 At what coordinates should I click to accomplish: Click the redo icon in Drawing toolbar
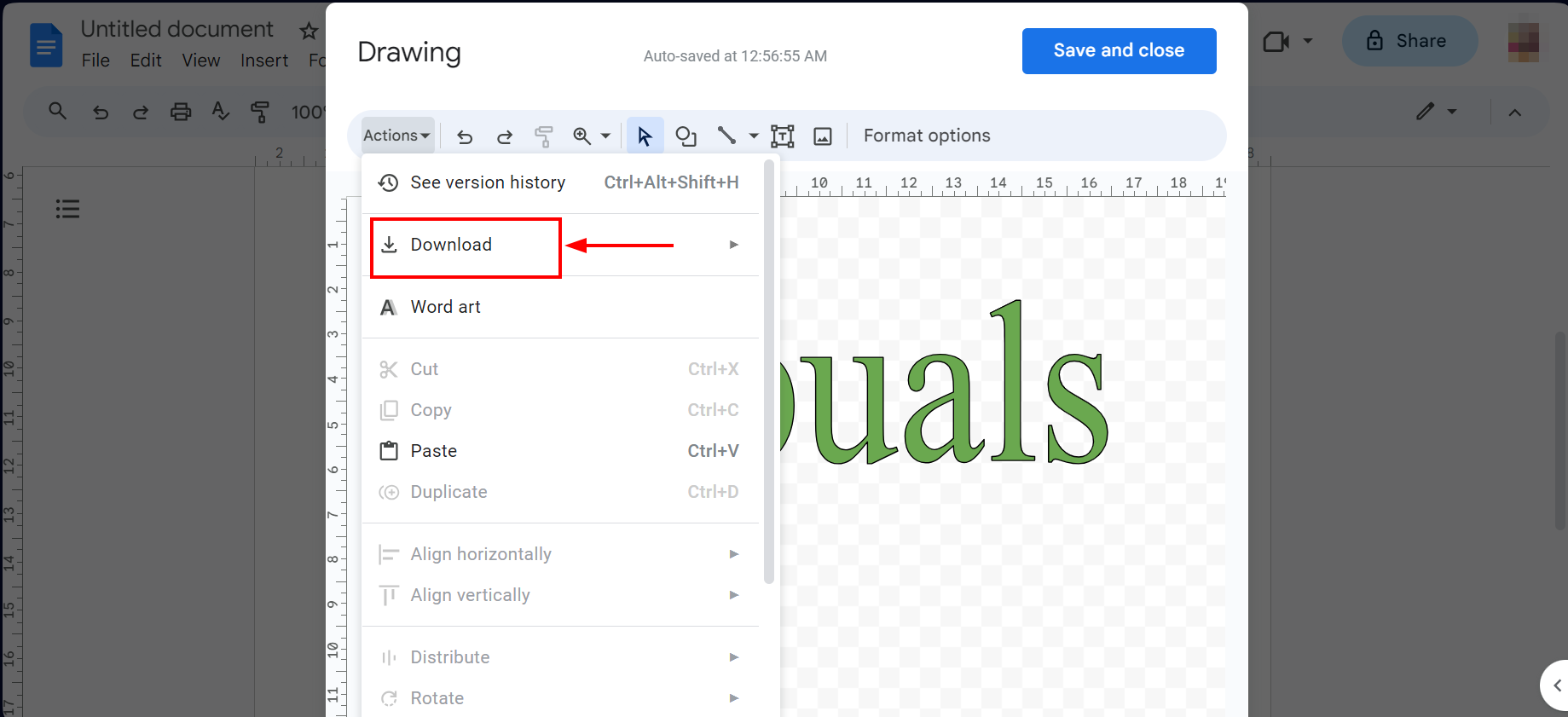(x=505, y=136)
